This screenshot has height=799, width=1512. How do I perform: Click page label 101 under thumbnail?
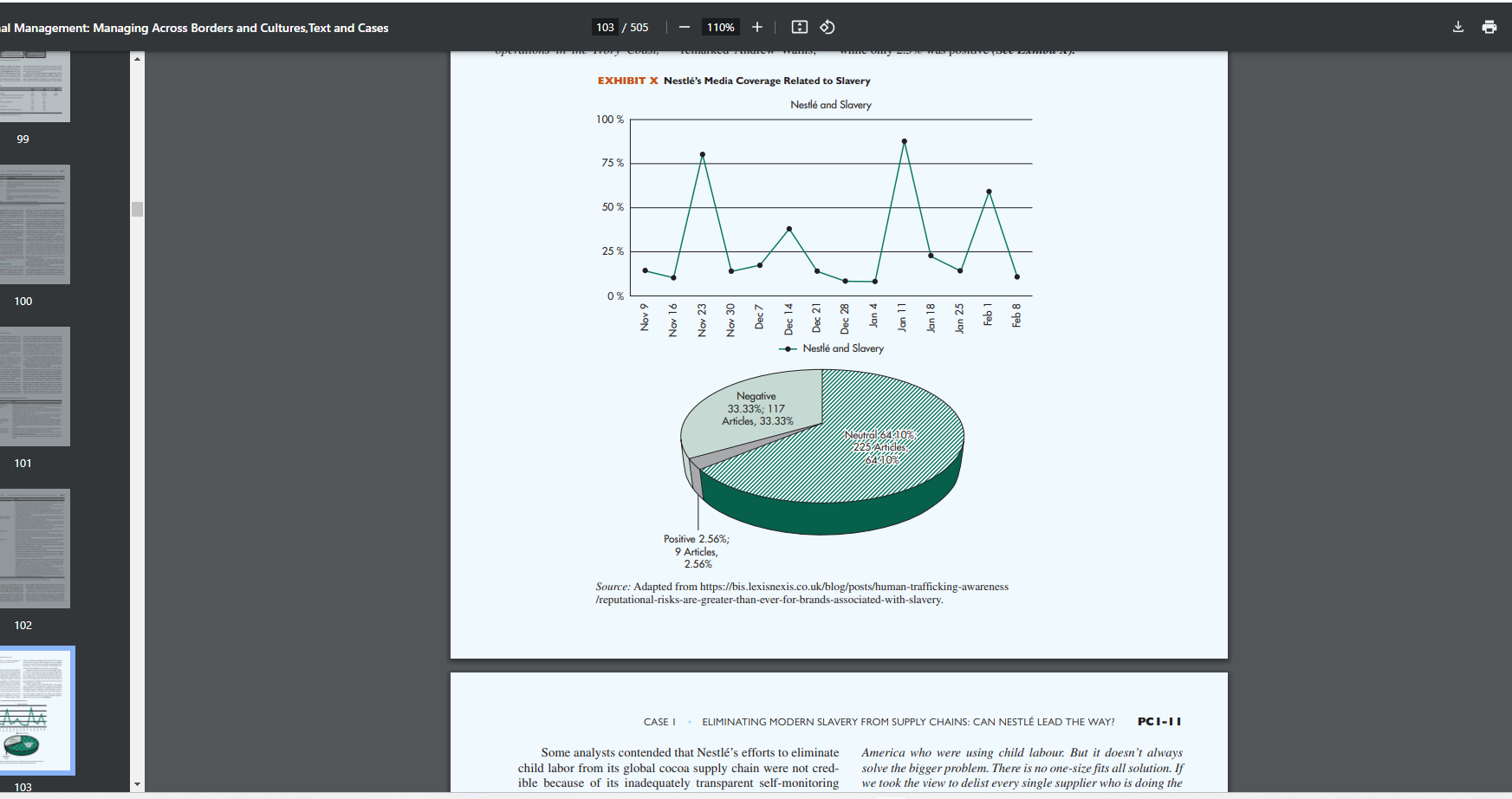click(x=23, y=464)
